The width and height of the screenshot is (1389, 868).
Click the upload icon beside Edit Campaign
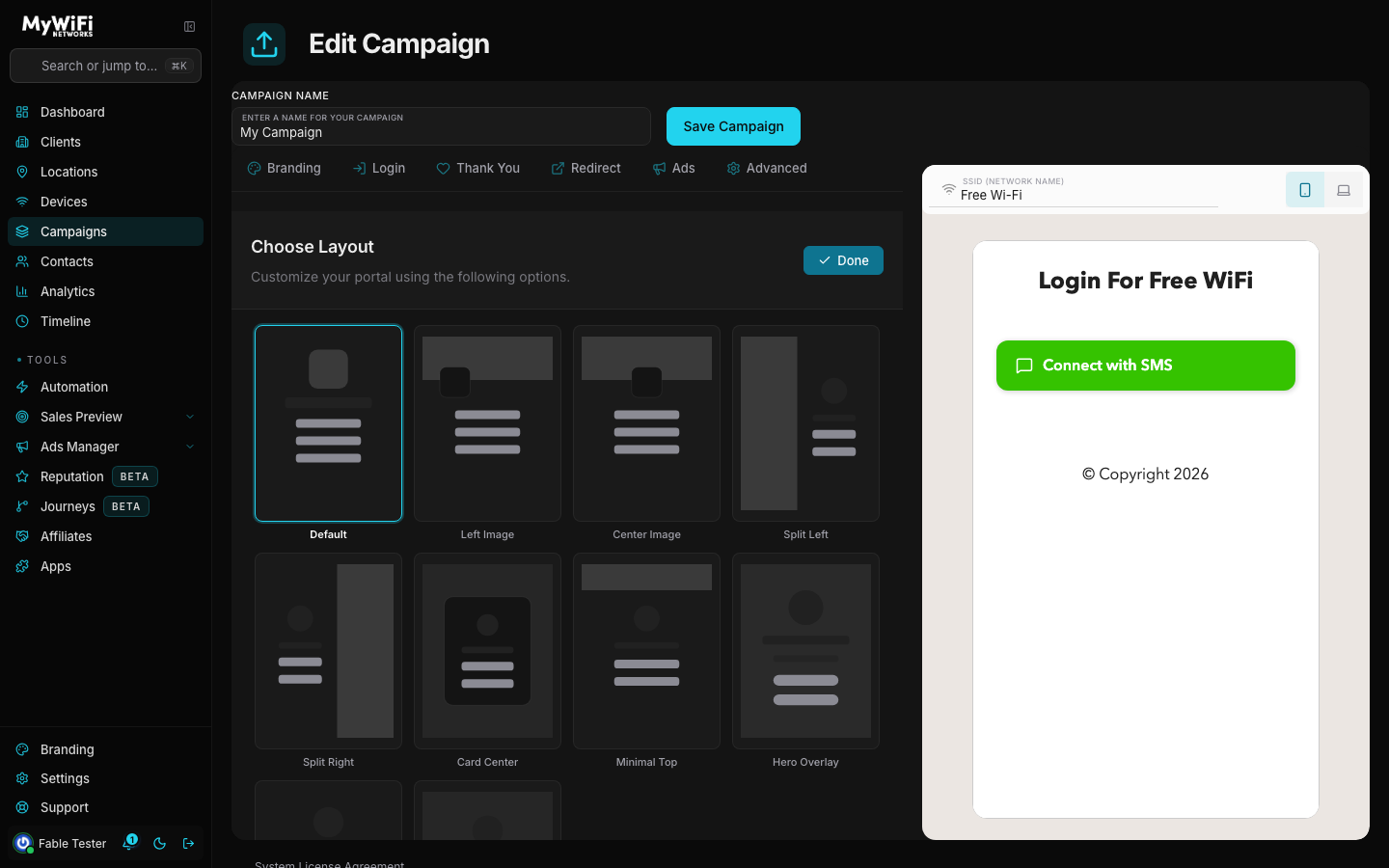click(x=264, y=44)
